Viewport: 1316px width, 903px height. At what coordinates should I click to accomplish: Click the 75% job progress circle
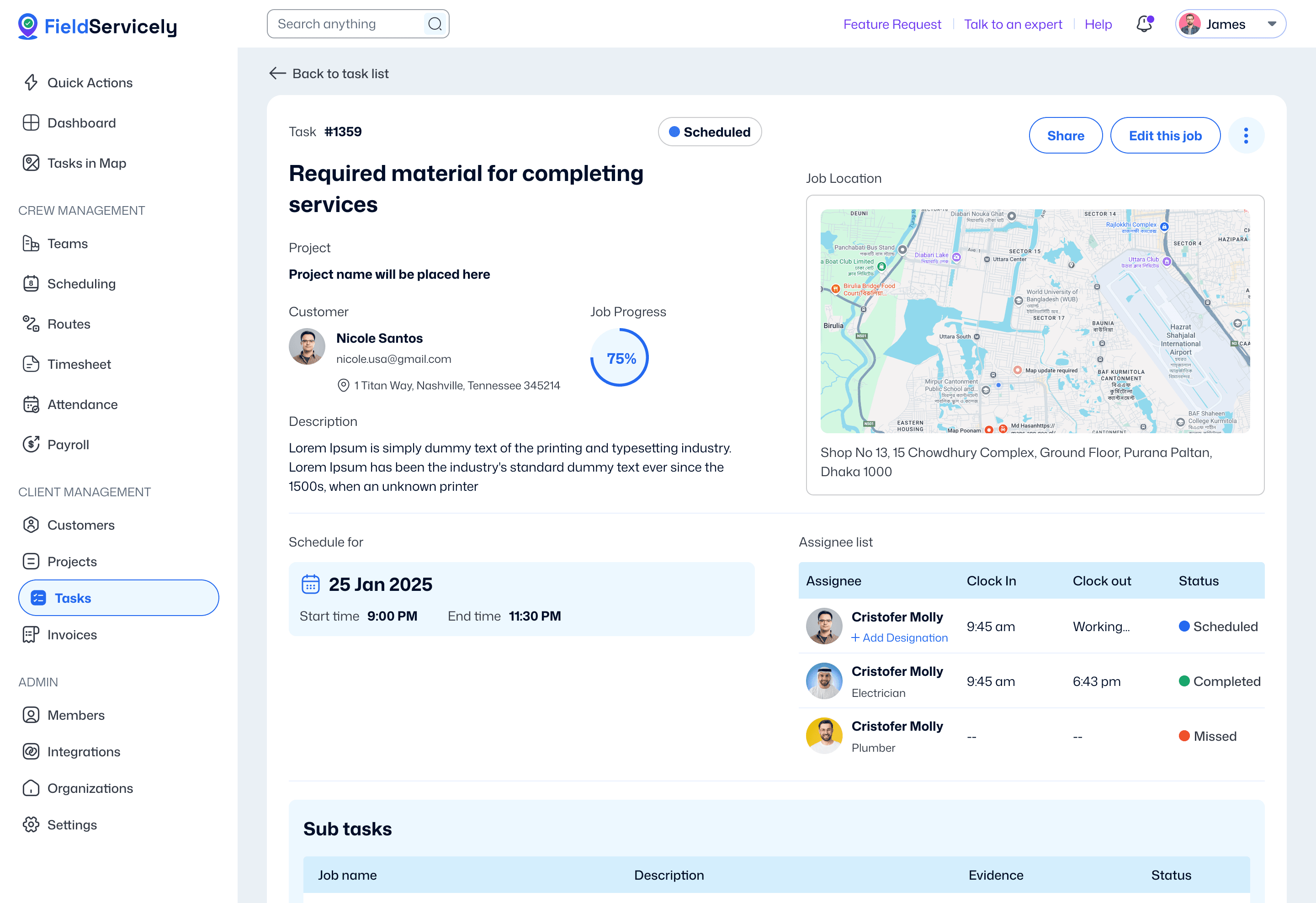(x=620, y=358)
